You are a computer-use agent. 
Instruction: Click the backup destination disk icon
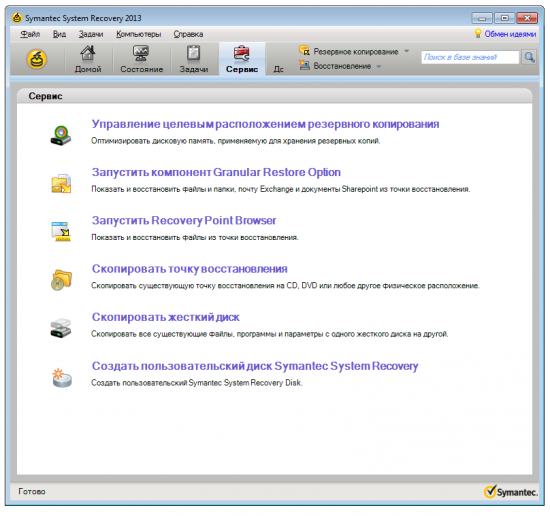click(x=61, y=136)
